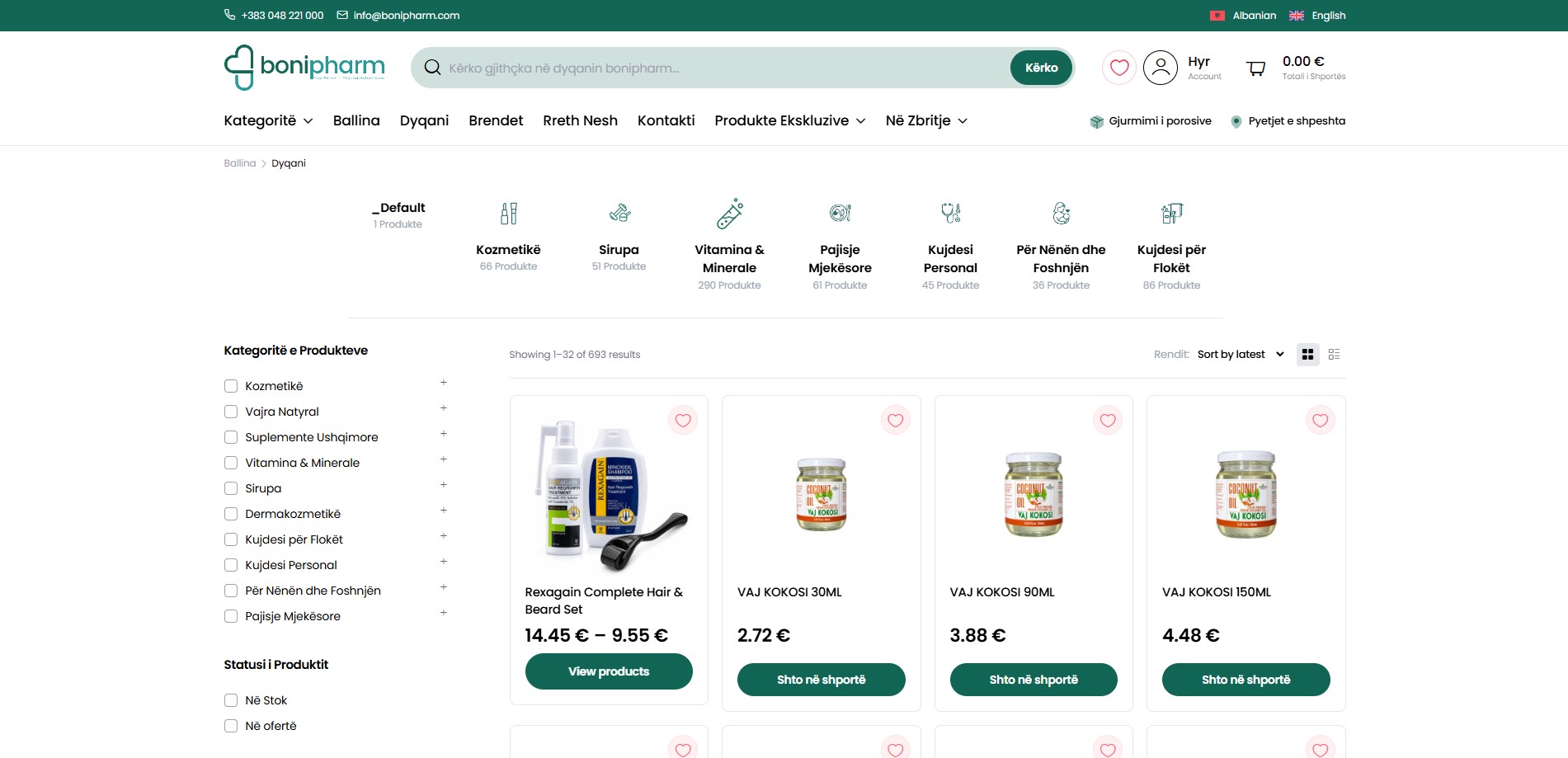Click the Kujdesi Personal stethoscope icon
1568x758 pixels.
click(951, 214)
